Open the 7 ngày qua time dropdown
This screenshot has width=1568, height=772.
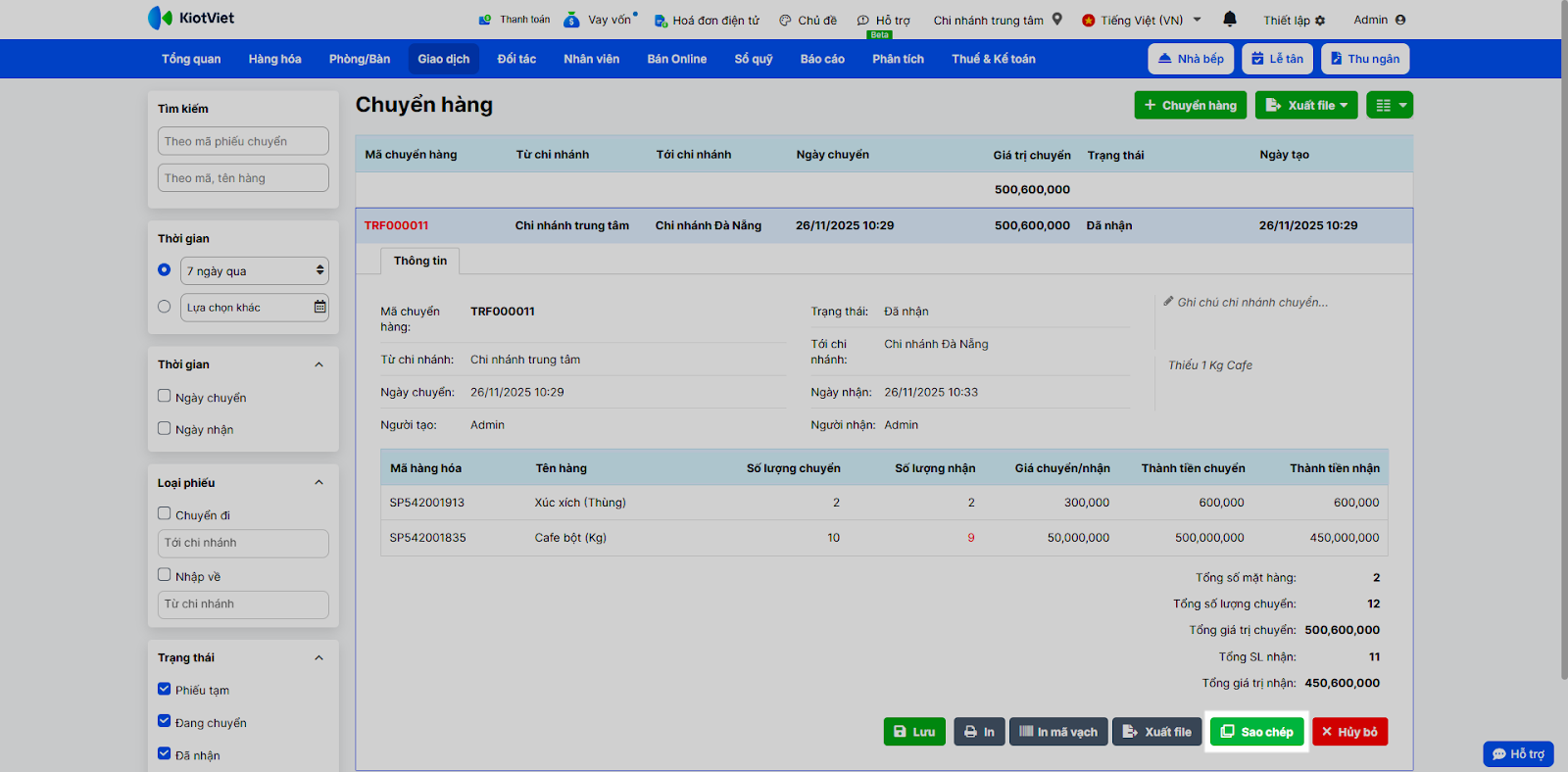coord(255,270)
